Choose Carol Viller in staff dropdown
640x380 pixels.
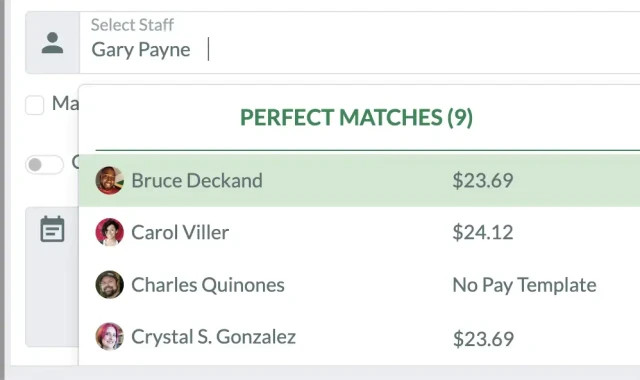click(x=359, y=232)
